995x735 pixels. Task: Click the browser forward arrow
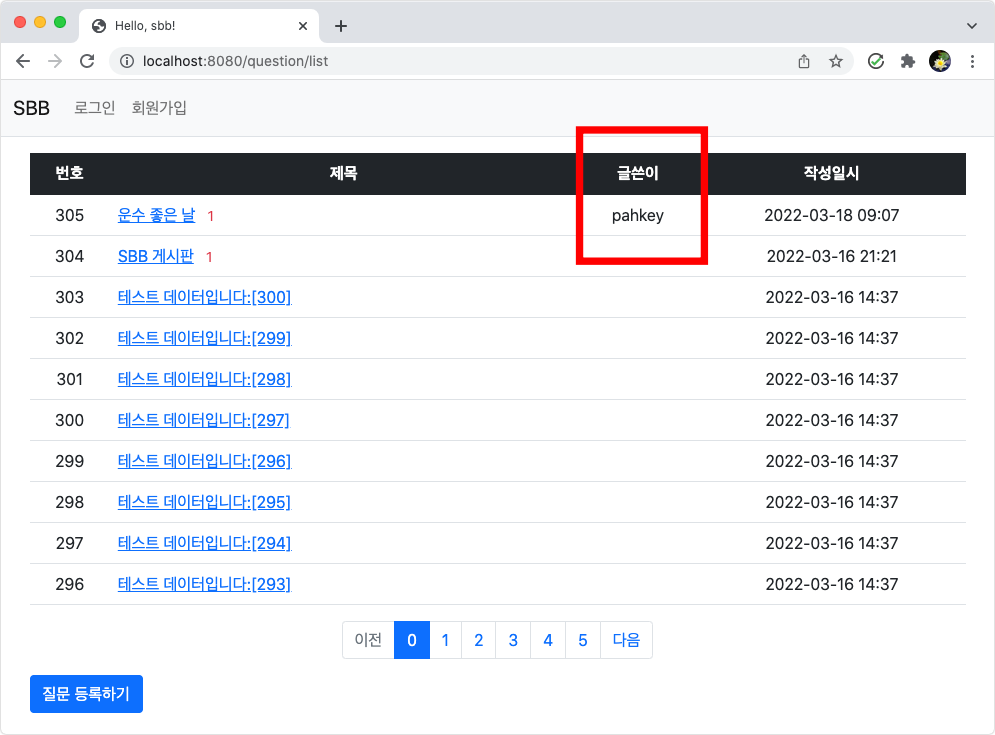coord(55,61)
